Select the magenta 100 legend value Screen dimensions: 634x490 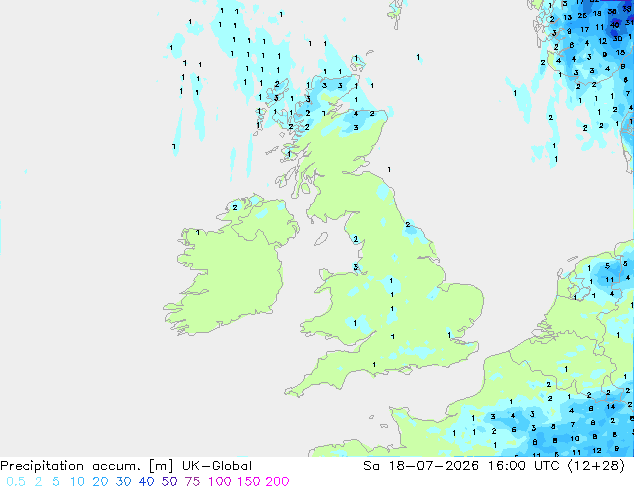point(221,482)
